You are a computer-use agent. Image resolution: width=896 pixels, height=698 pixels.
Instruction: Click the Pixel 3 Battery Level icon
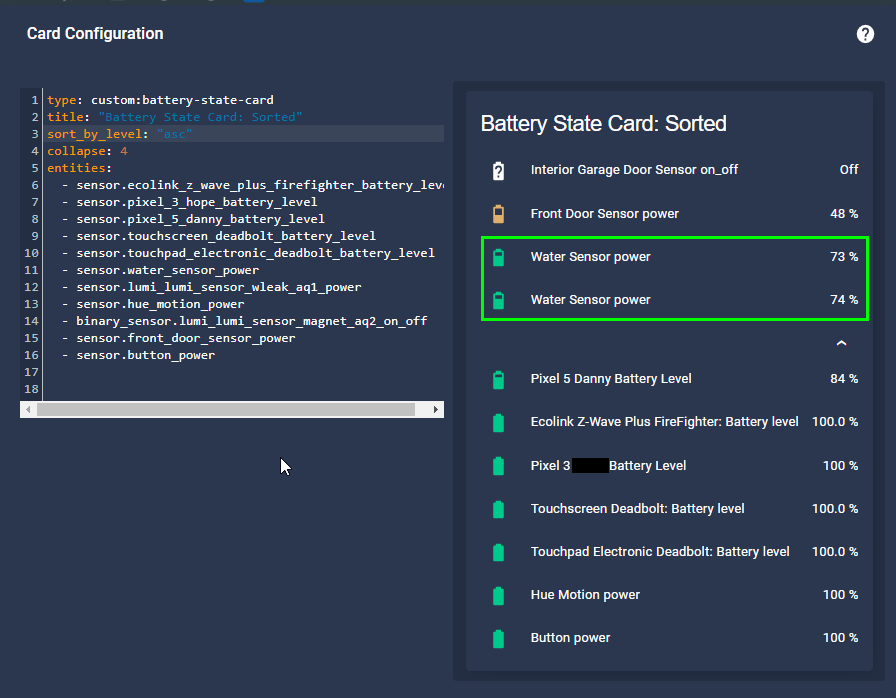pyautogui.click(x=498, y=466)
